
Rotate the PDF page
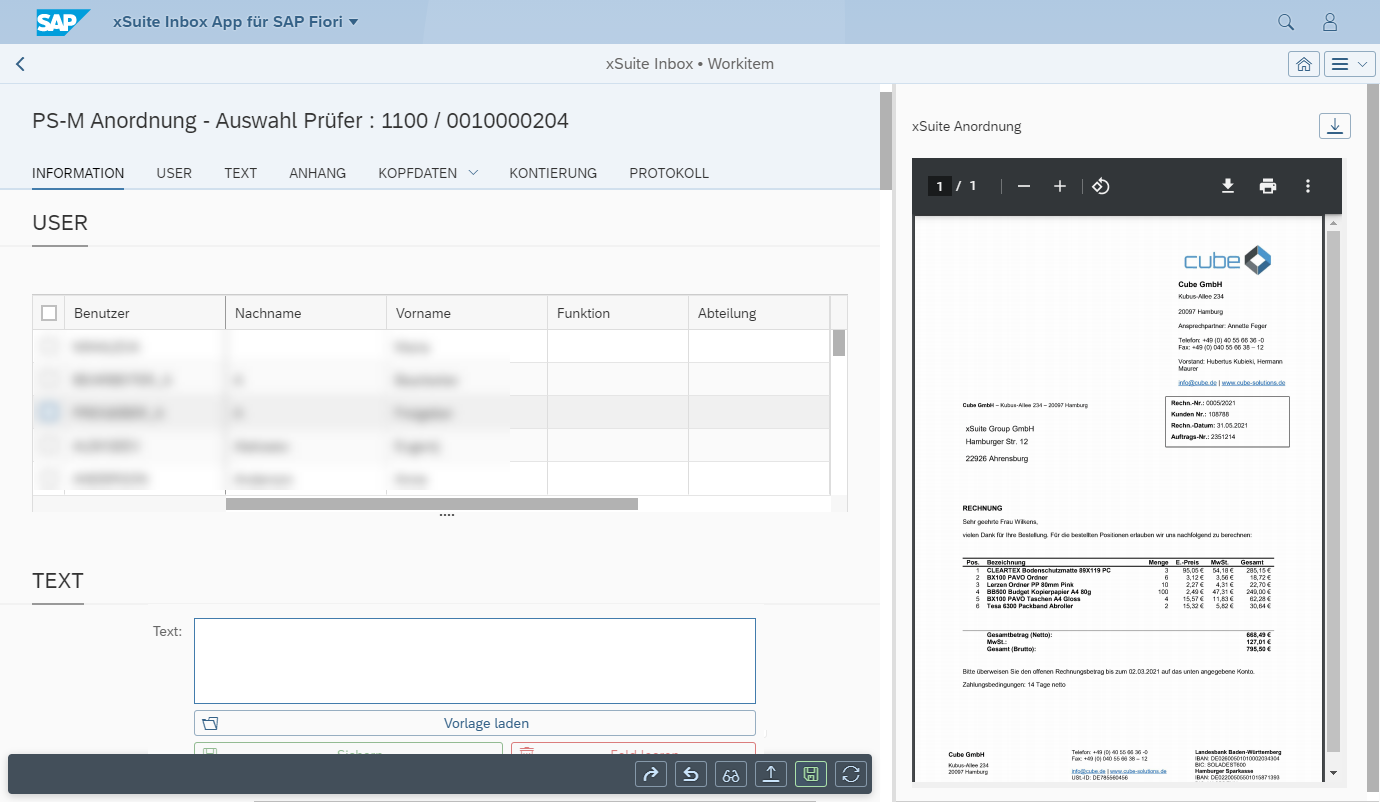pos(1100,186)
